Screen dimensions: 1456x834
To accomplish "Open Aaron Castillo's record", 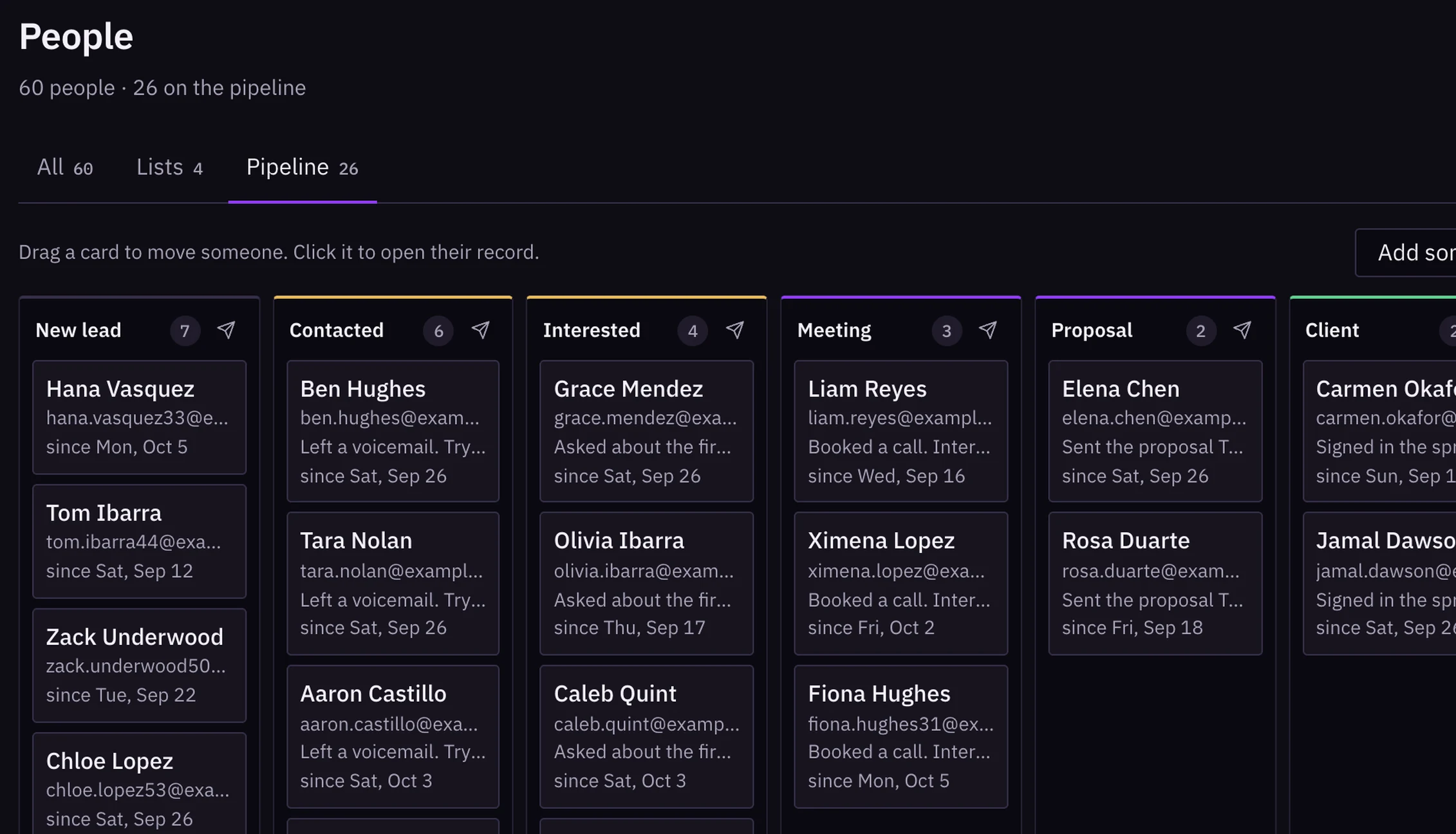I will coord(393,737).
